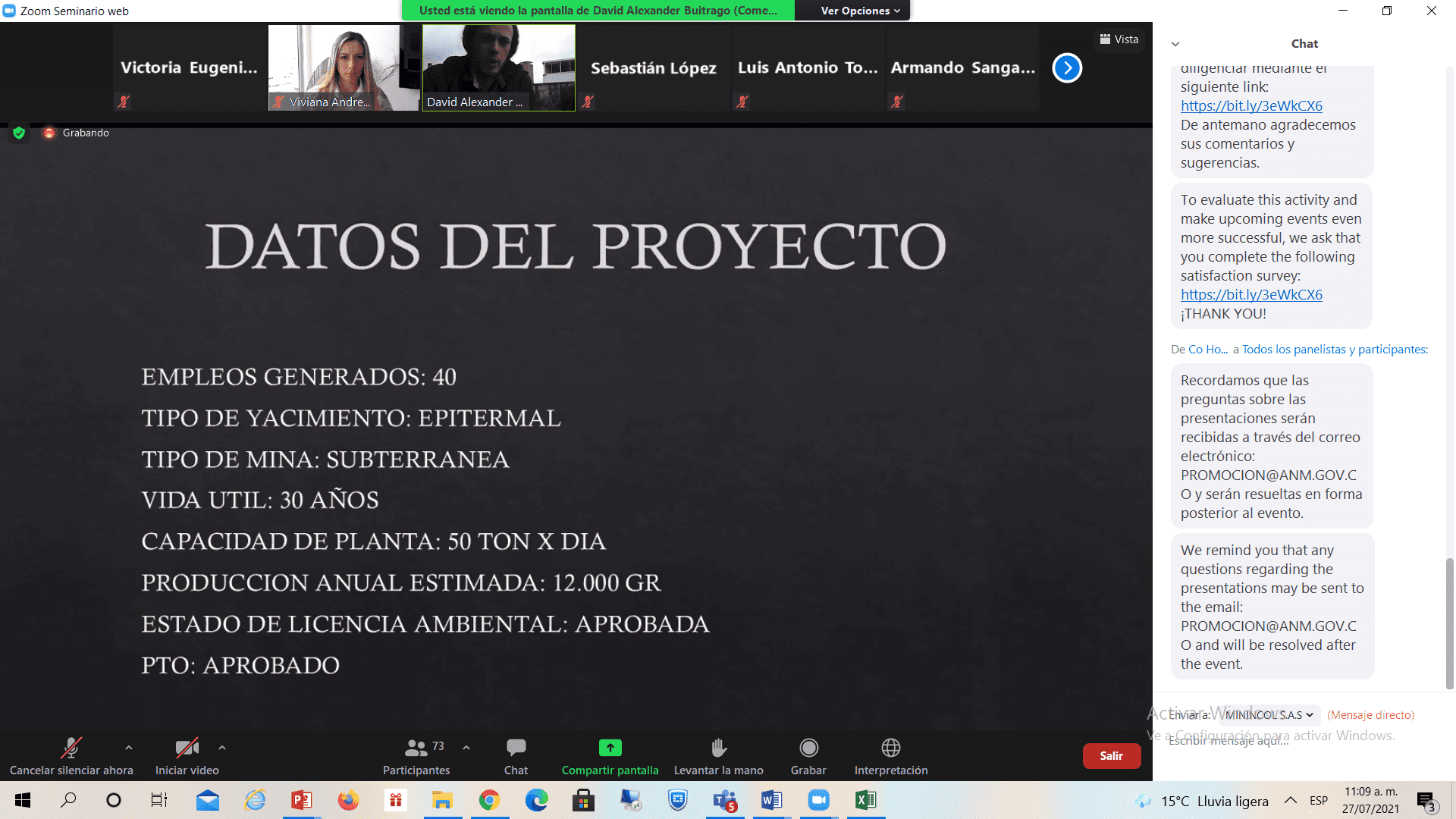1456x819 pixels.
Task: Open Cortana circle in taskbar
Action: click(114, 800)
